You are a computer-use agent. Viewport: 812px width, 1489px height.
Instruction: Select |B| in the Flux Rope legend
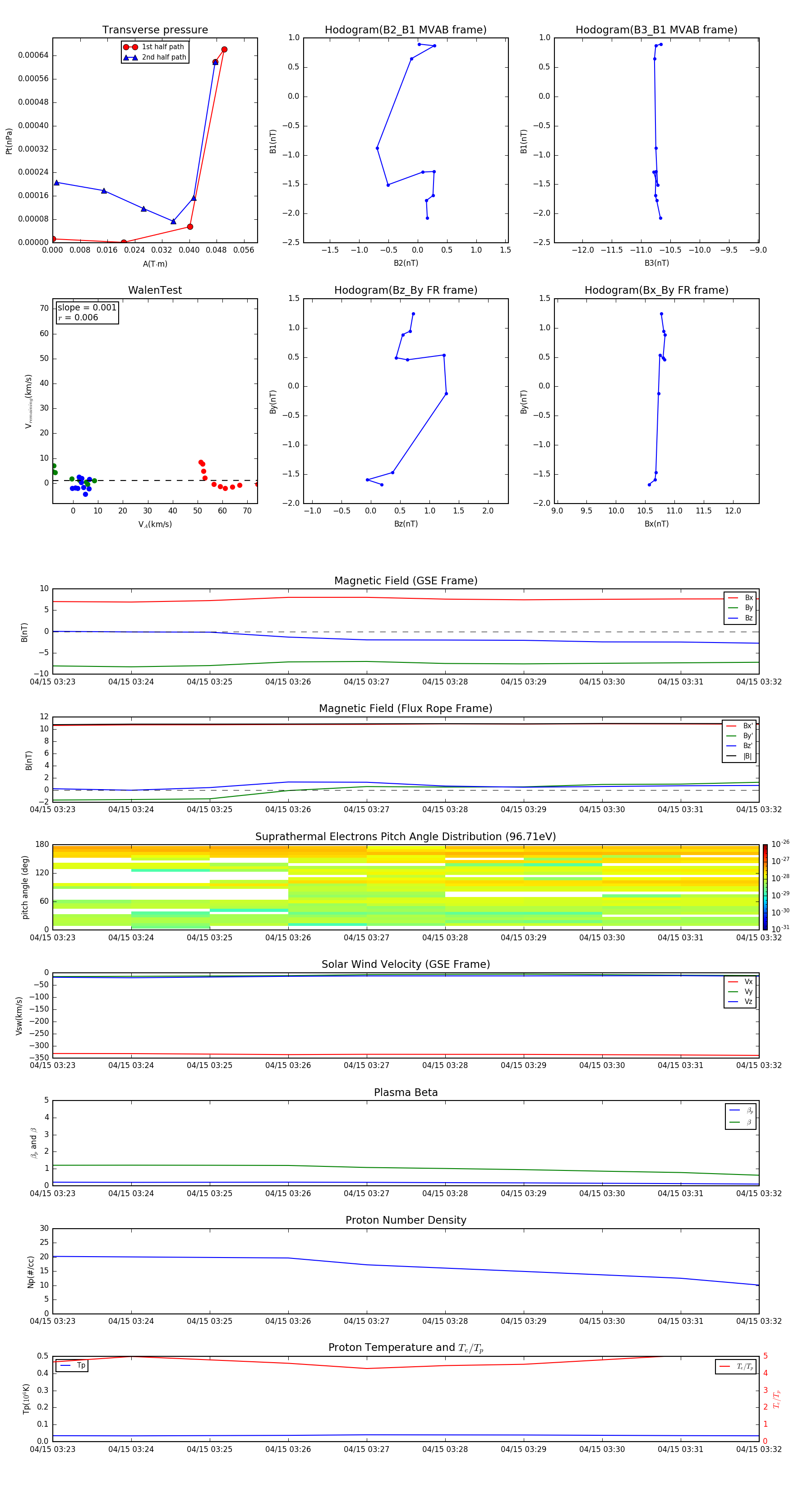tap(739, 756)
